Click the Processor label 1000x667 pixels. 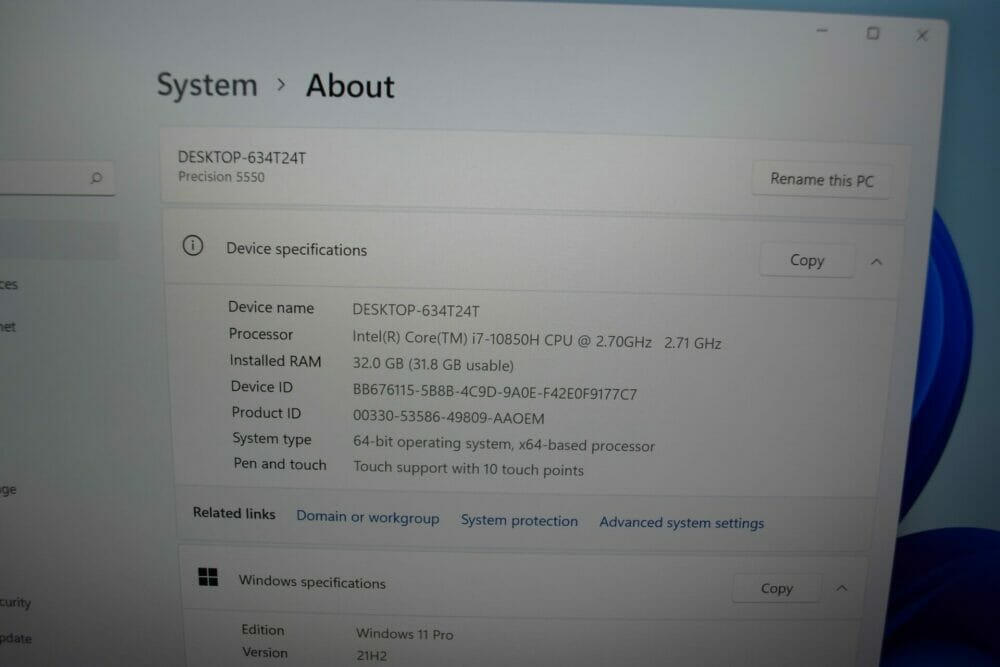pos(261,334)
